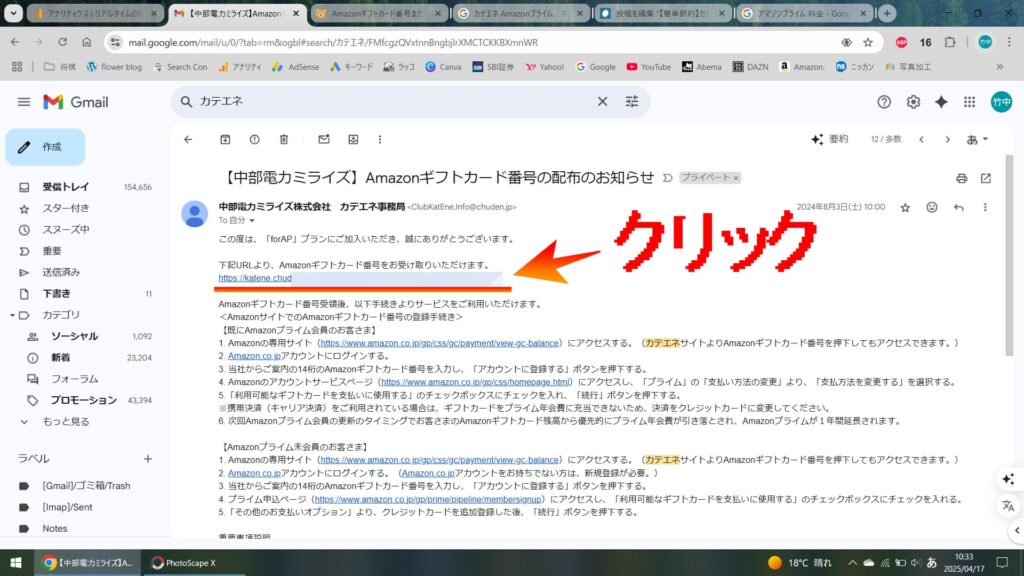Collapse the Categories (カテゴリ) section
Screen dimensions: 1024x576
coord(12,315)
